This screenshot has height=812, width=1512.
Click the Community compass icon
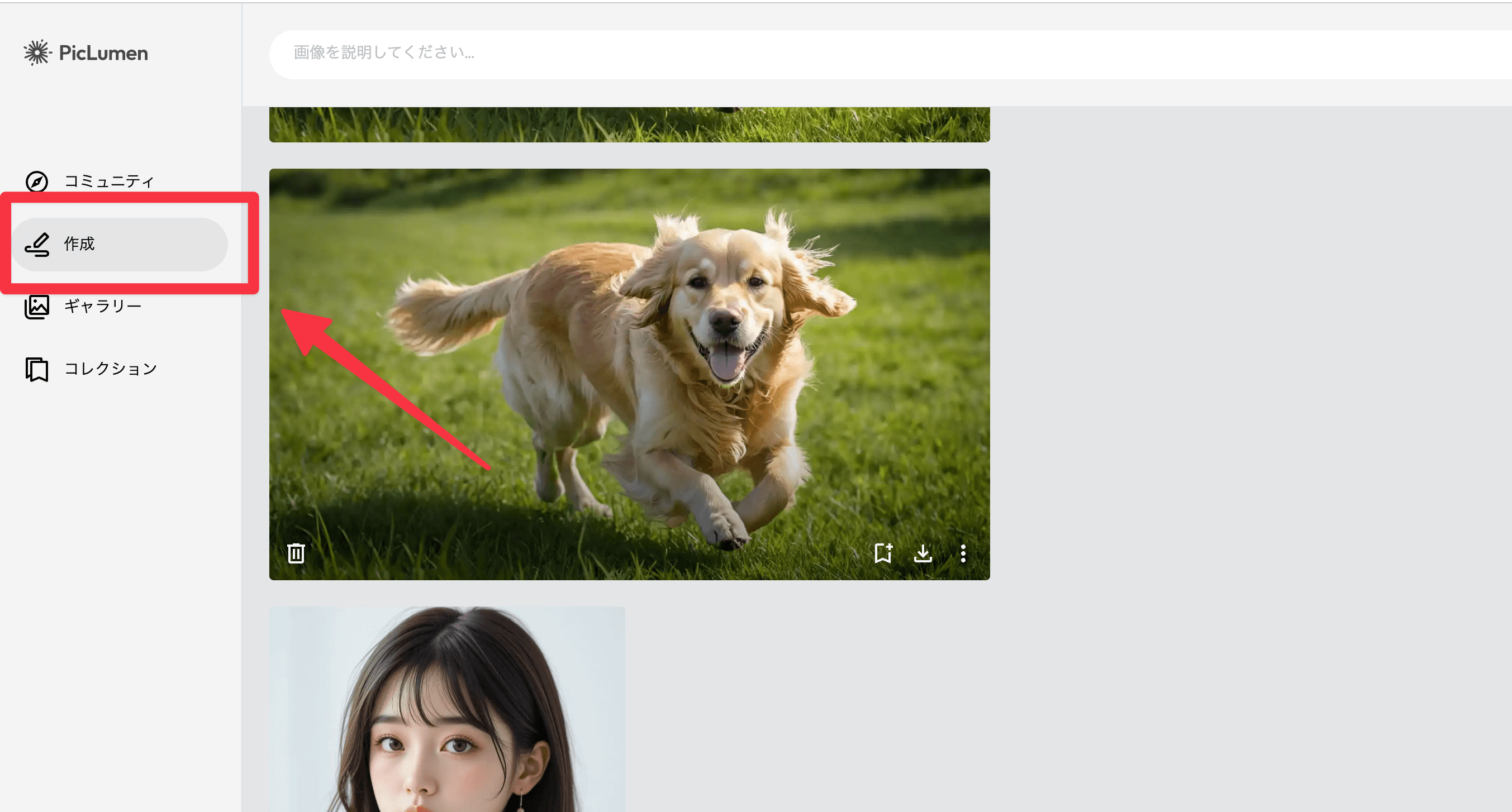point(36,181)
